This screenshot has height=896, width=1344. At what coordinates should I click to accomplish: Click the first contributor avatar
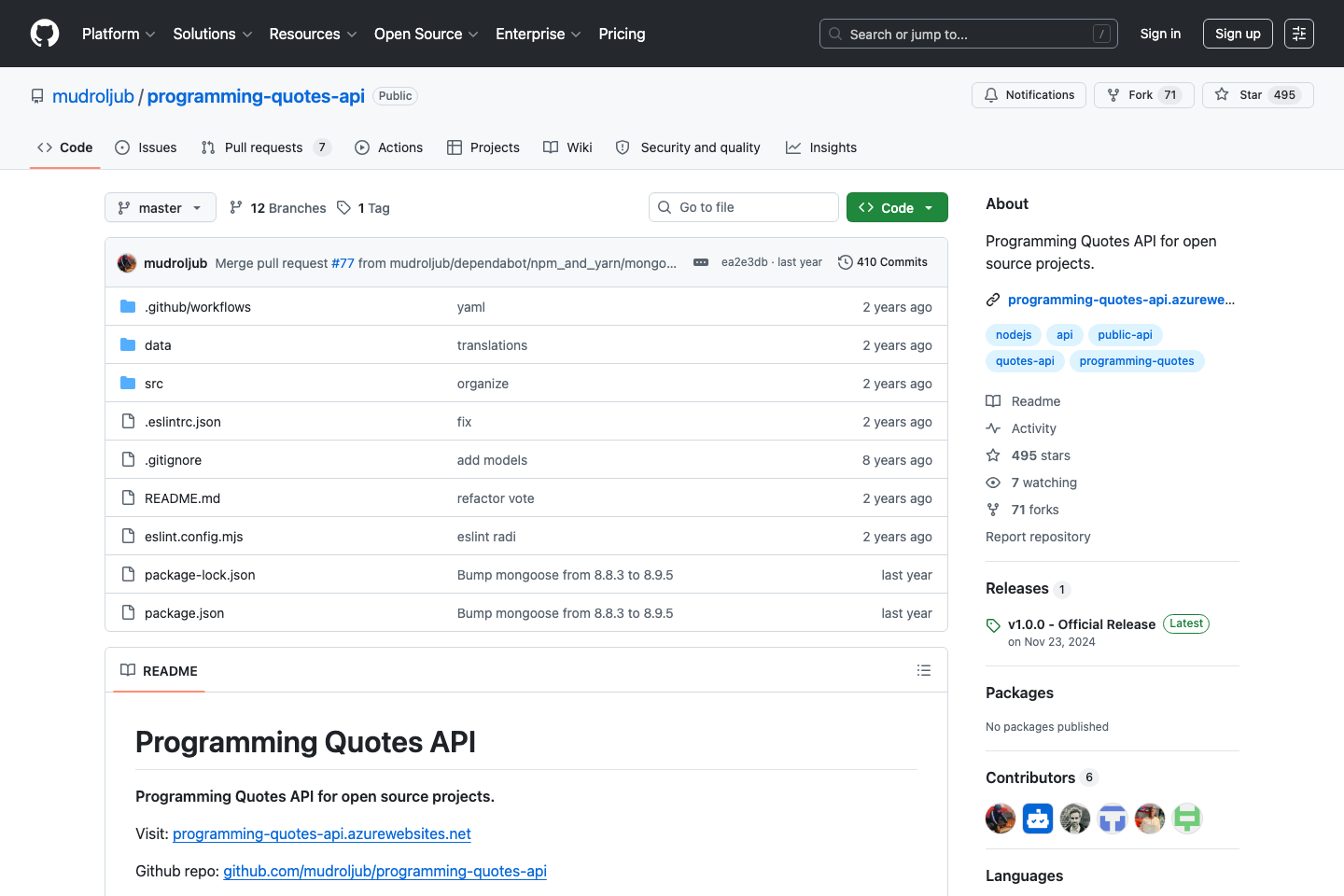[x=1000, y=818]
